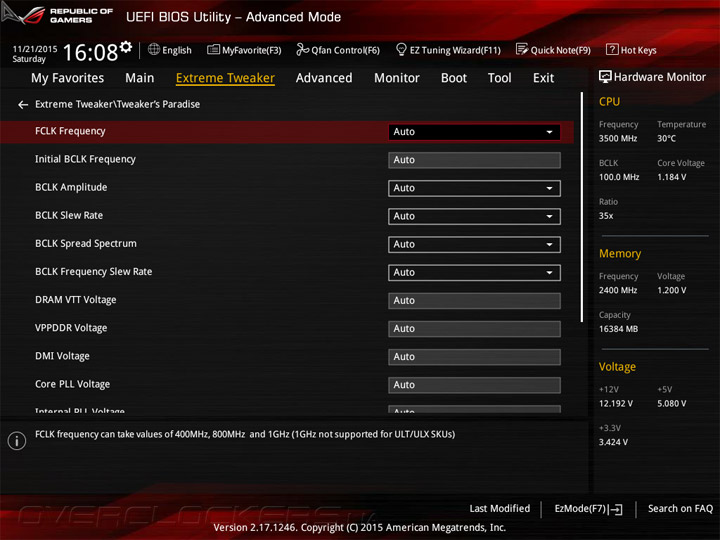The width and height of the screenshot is (720, 540).
Task: Click the core voltage value 1.184 V
Action: 671,177
